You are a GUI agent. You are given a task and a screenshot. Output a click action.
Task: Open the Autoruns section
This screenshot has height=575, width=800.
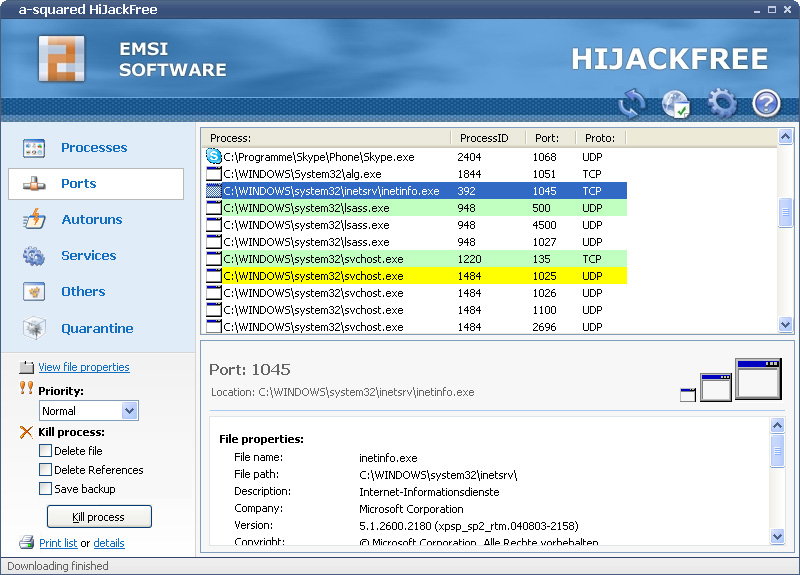tap(91, 219)
